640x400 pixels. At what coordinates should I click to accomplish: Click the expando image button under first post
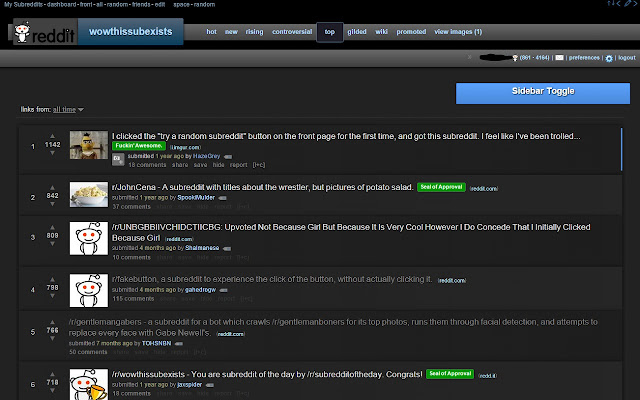click(x=118, y=160)
